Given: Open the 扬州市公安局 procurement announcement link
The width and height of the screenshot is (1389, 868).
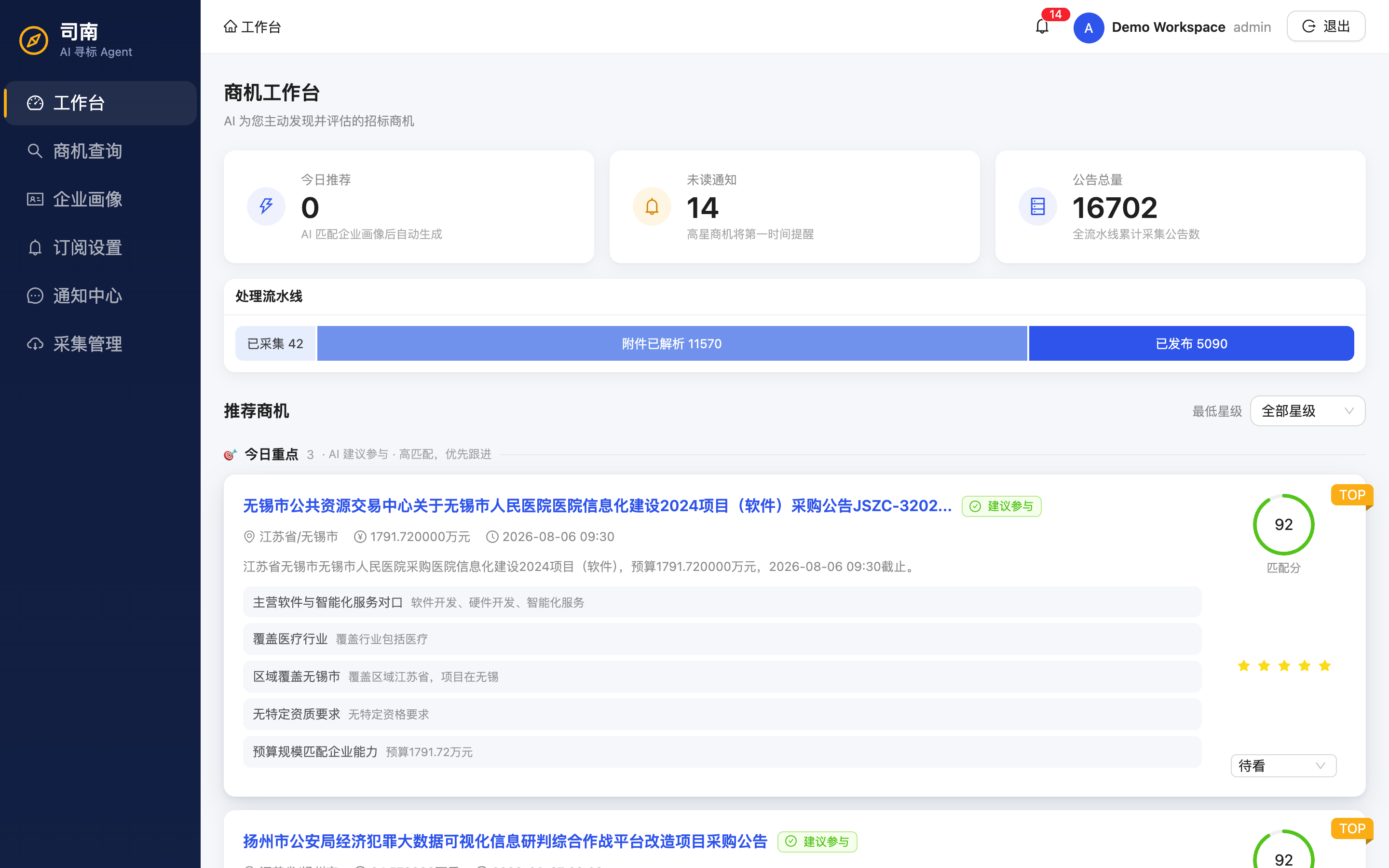Looking at the screenshot, I should point(505,841).
